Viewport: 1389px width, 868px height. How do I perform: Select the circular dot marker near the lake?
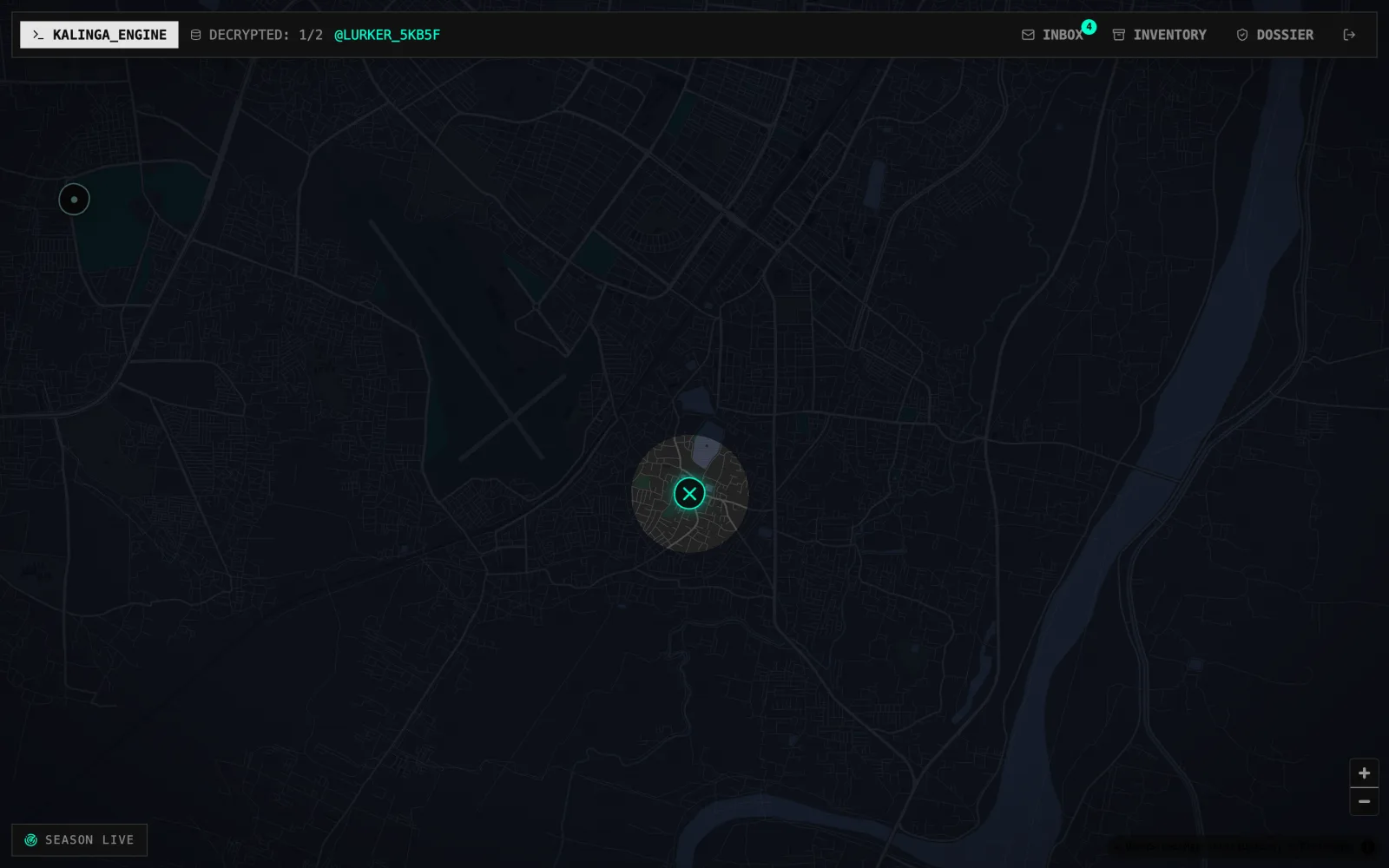coord(74,200)
